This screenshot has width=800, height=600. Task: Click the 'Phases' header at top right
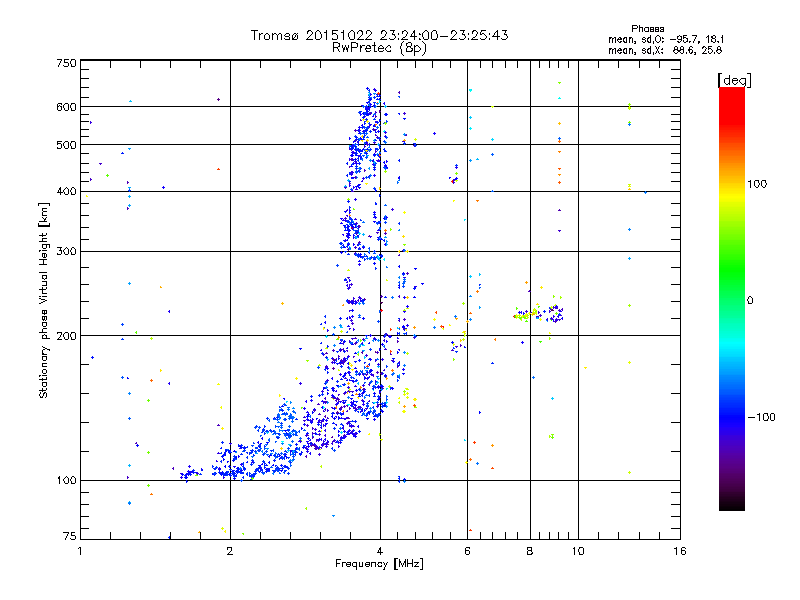click(x=647, y=29)
